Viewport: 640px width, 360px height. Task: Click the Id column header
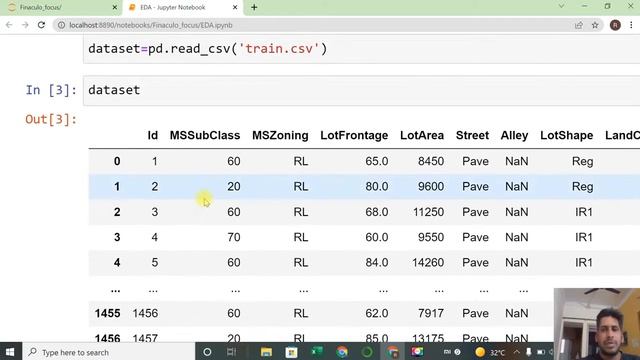[x=153, y=136]
